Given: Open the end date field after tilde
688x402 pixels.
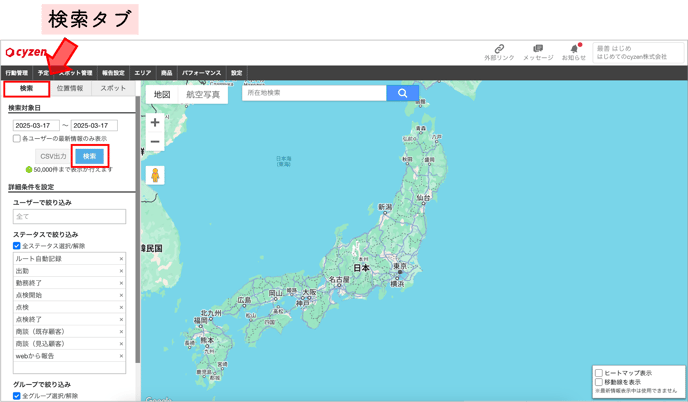Looking at the screenshot, I should click(94, 126).
